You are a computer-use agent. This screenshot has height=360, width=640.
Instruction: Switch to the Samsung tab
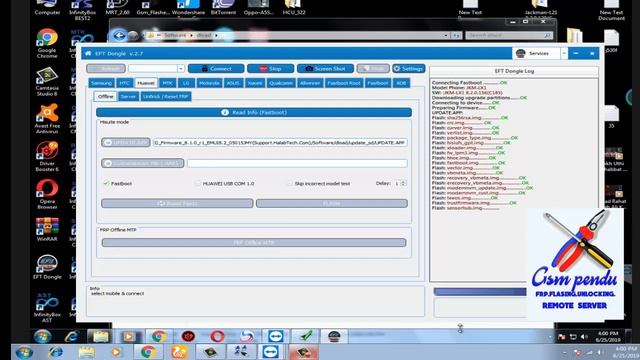(102, 83)
